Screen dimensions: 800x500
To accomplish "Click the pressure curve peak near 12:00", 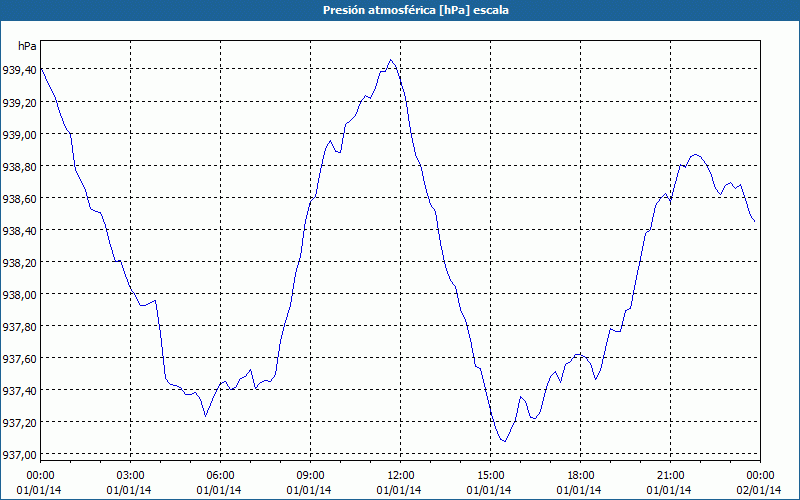I will pos(391,60).
